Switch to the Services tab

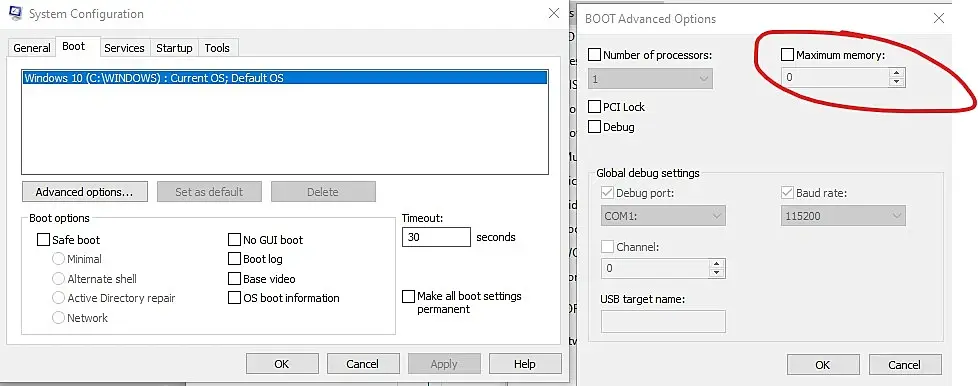coord(124,48)
